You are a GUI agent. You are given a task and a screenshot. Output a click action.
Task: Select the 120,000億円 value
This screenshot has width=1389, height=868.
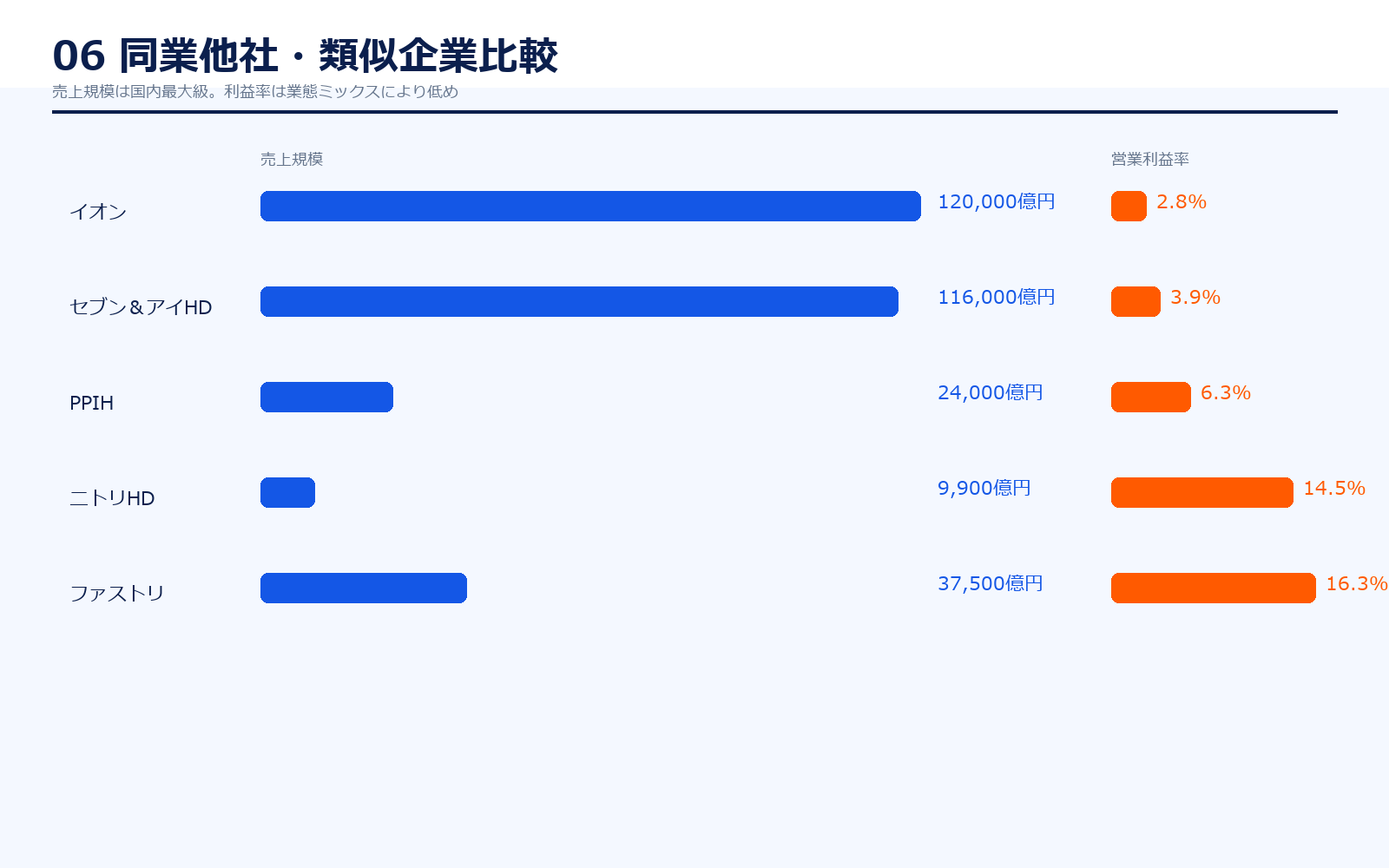997,201
